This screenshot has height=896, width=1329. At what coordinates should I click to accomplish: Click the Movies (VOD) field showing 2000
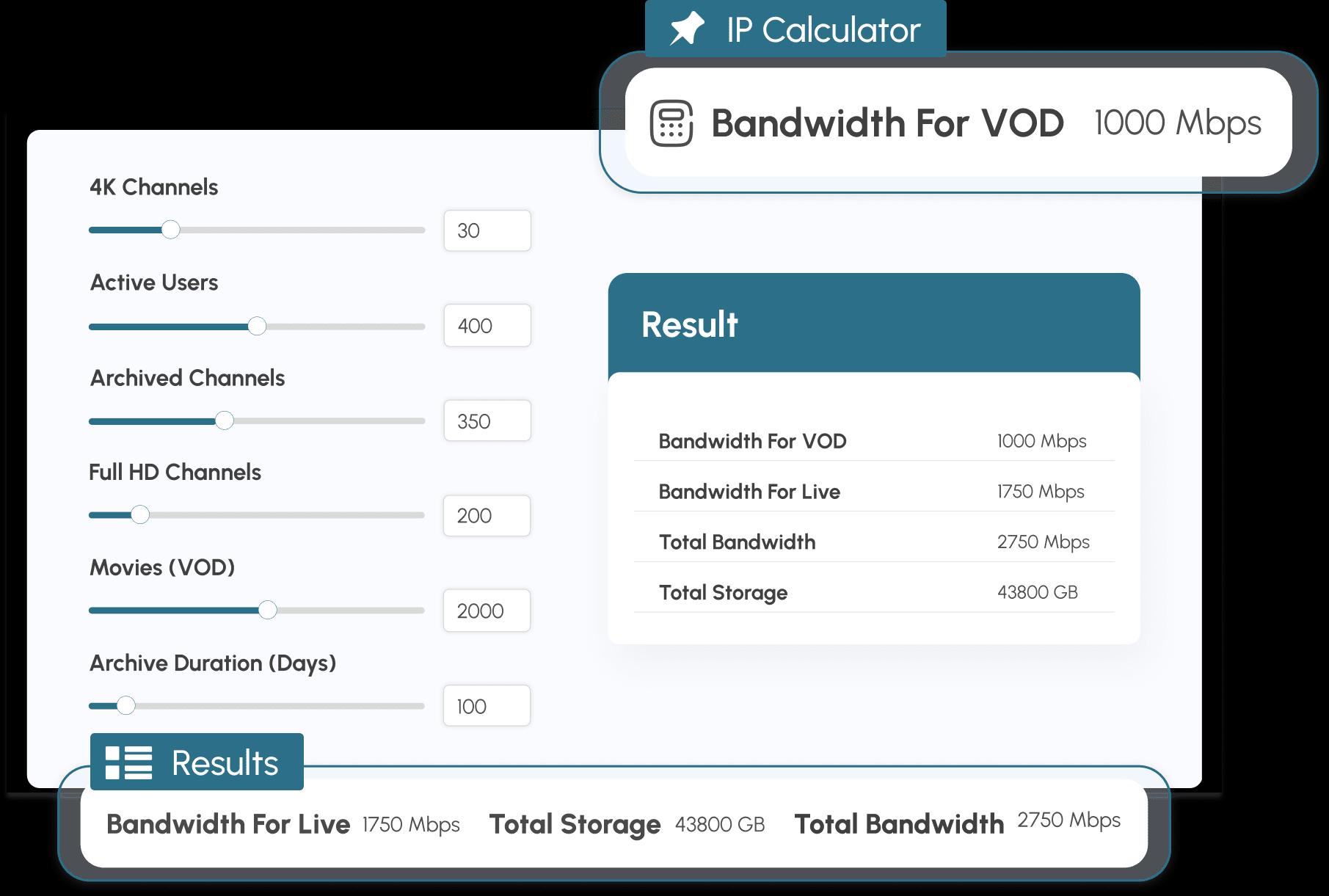[x=487, y=611]
